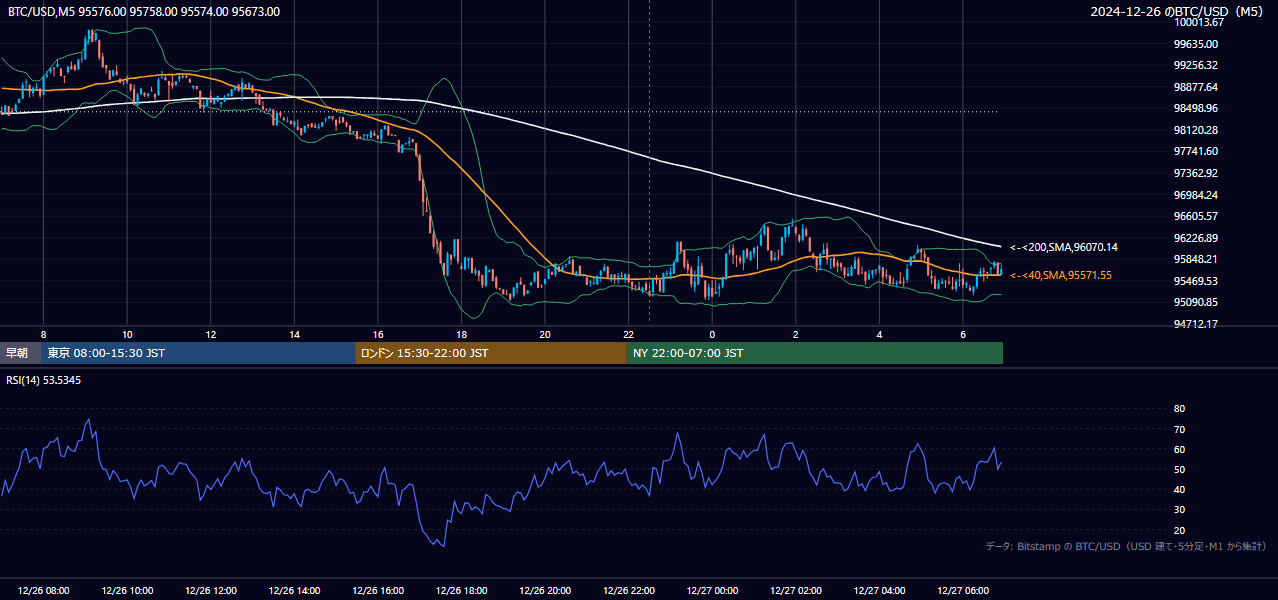This screenshot has width=1278, height=600.
Task: Click the BTC/USD,M5 OHLC header text
Action: click(x=144, y=12)
